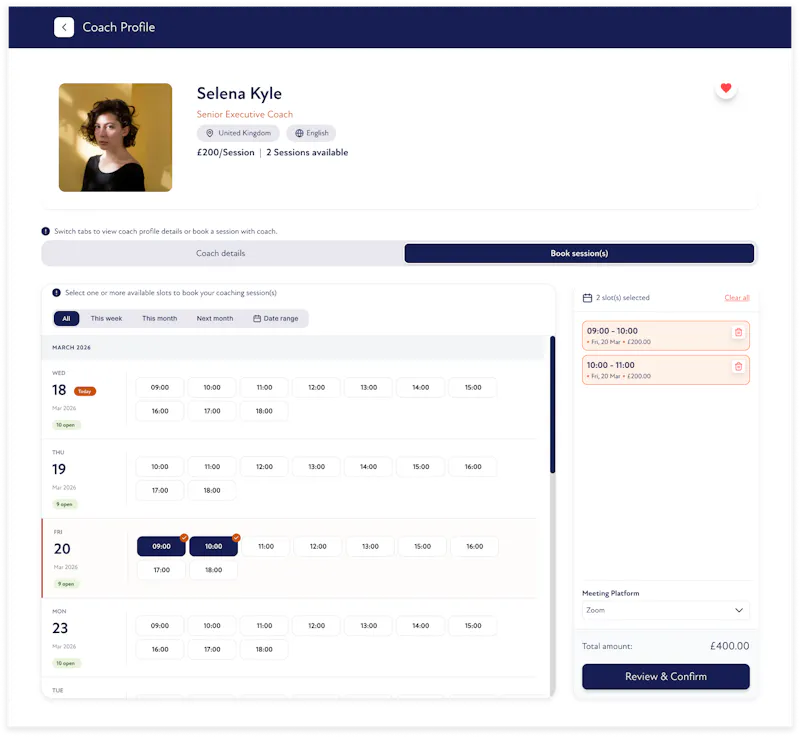Go back using the chevron button
Image resolution: width=800 pixels, height=737 pixels.
(64, 27)
